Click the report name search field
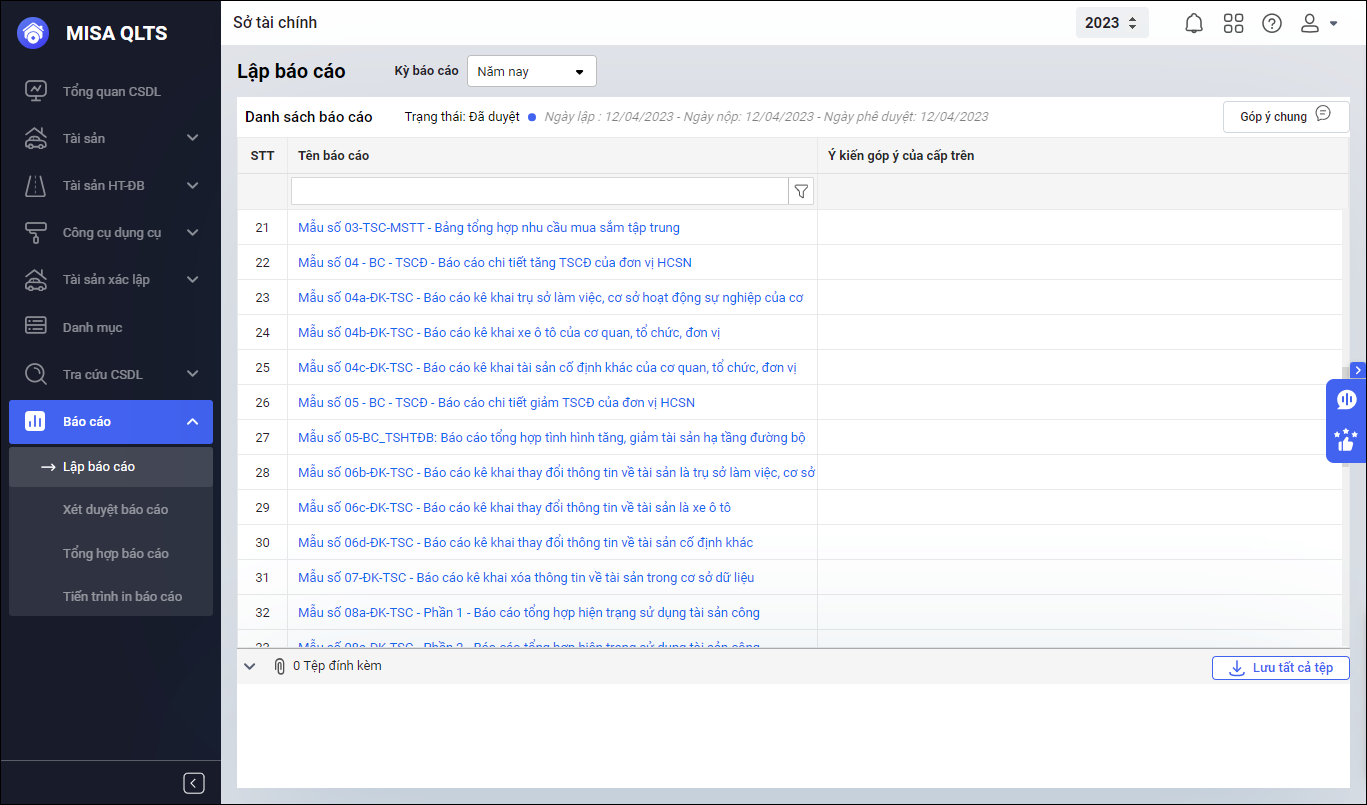1367x805 pixels. 539,191
